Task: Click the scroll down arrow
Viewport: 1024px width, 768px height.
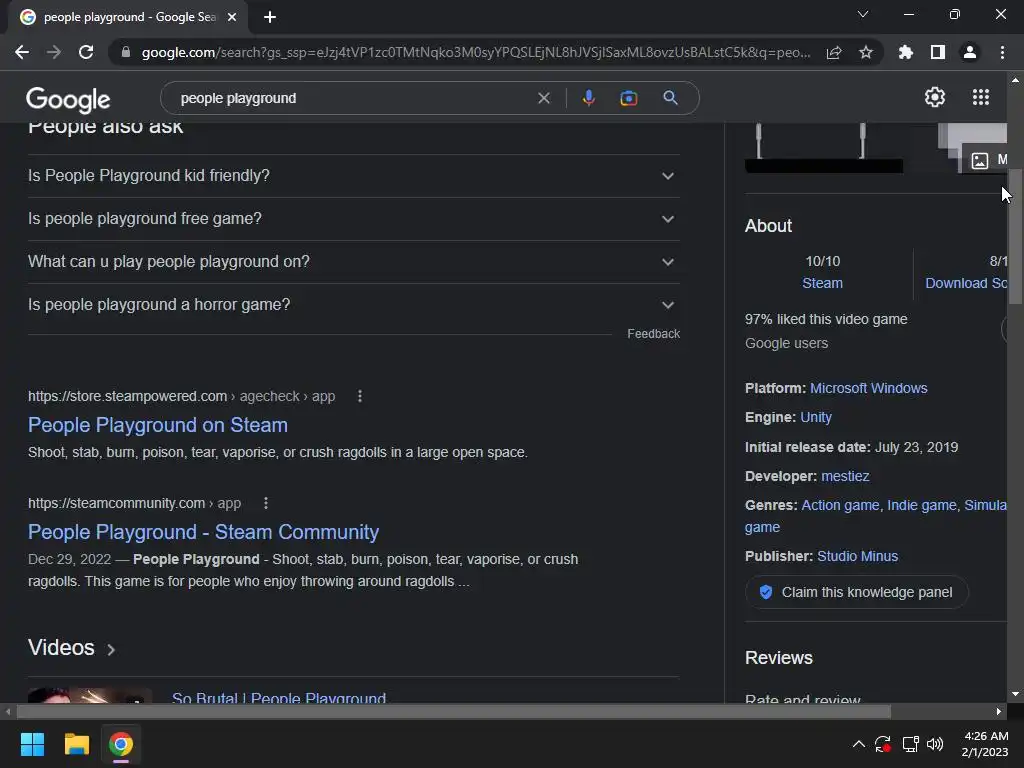Action: tap(1015, 694)
